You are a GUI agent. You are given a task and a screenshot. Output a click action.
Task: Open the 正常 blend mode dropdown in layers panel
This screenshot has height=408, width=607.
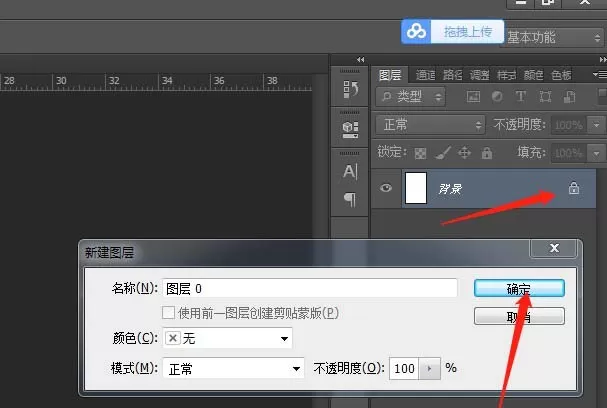pos(430,125)
